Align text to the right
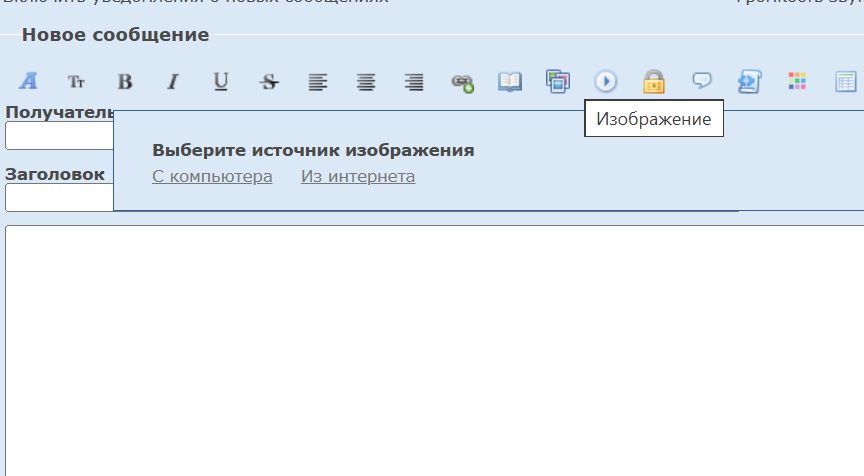Screen dimensions: 864x476 pos(414,82)
